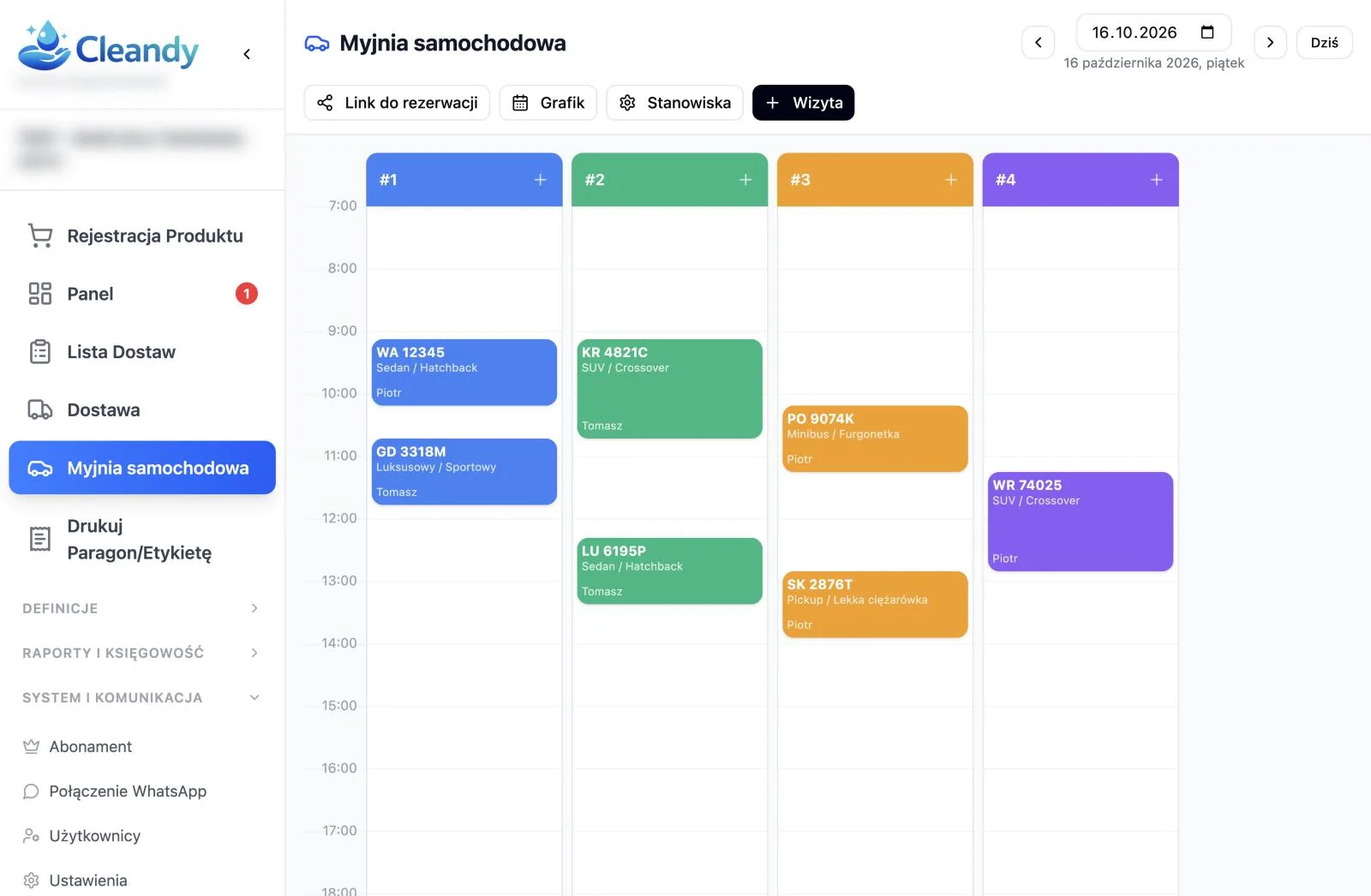Click the plus icon on orange station #3
This screenshot has width=1371, height=896.
click(951, 180)
